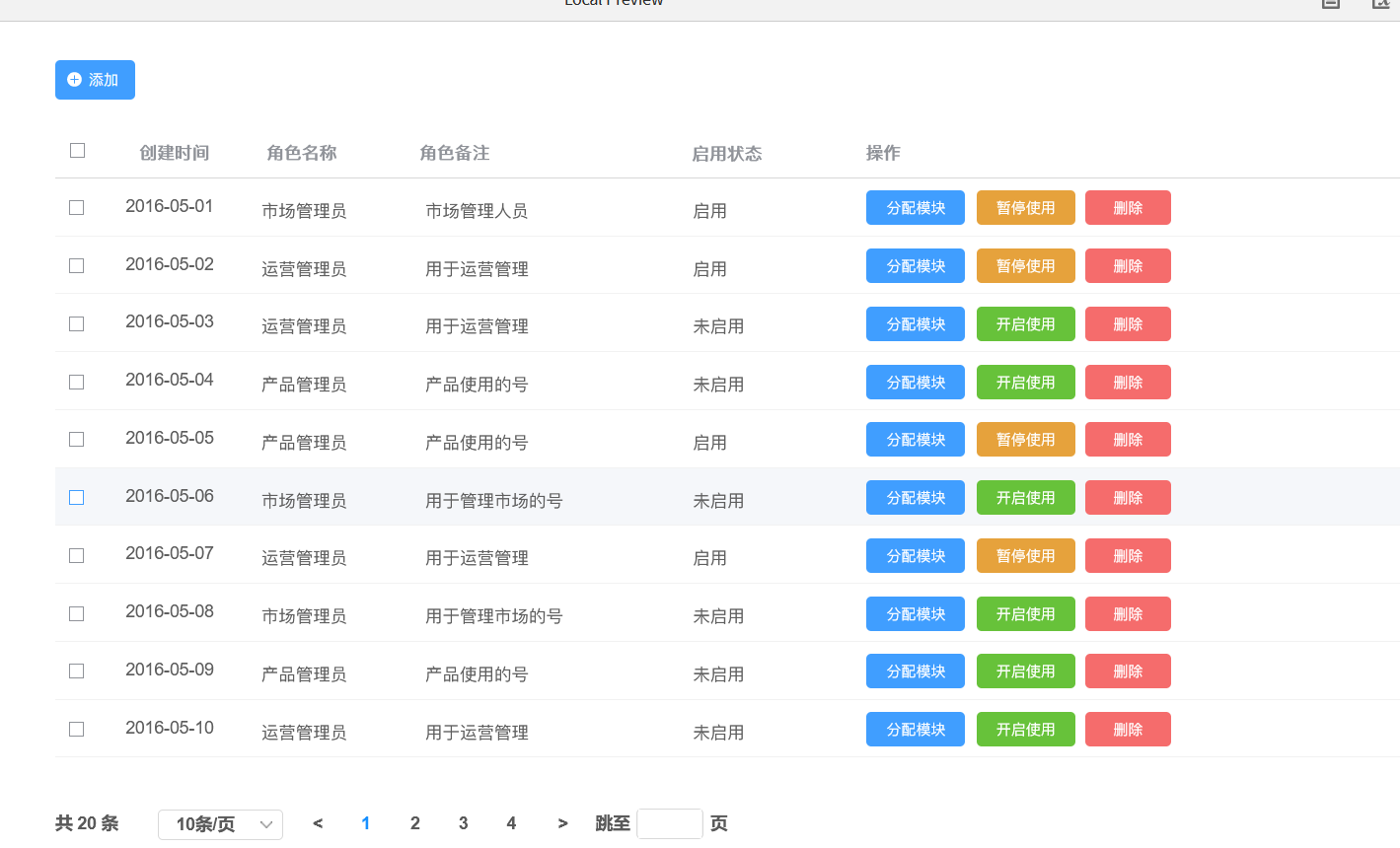Delete the 2016-05-08 role
Image resolution: width=1400 pixels, height=848 pixels.
point(1128,614)
